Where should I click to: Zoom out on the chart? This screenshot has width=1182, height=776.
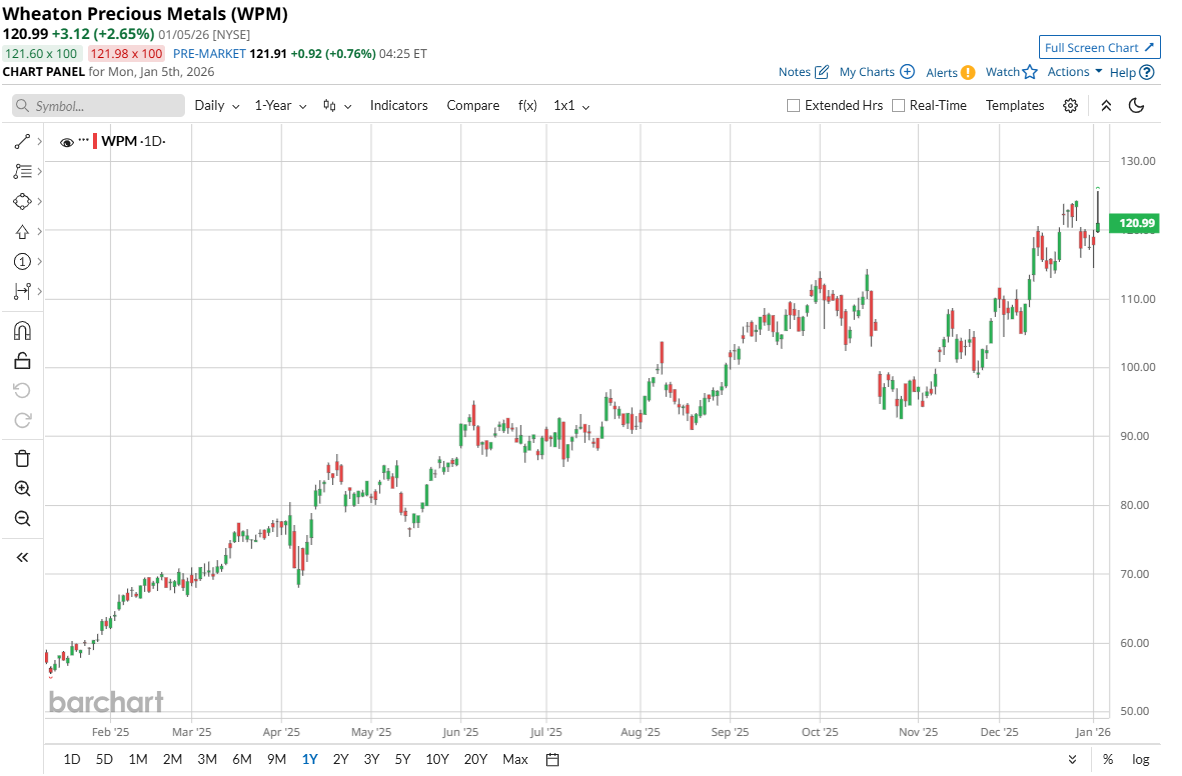22,518
